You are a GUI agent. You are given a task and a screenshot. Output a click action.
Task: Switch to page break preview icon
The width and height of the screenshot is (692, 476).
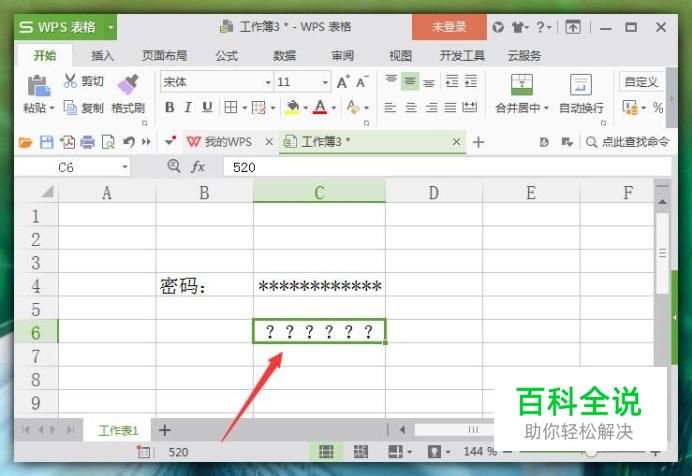pos(361,451)
